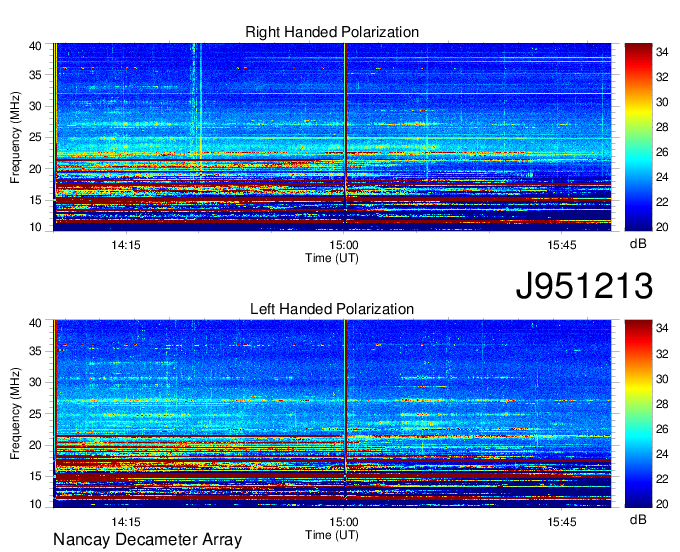Click Time (UT) label under left-handed plot
680x552 pixels.
tap(332, 535)
